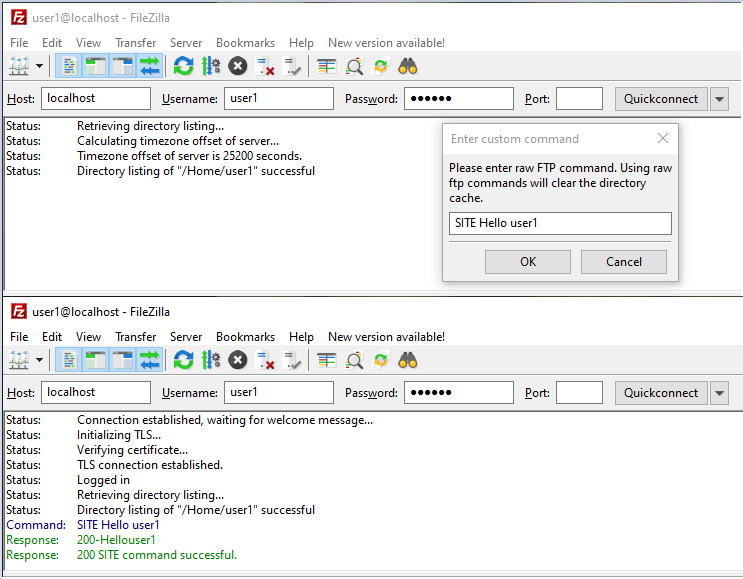Toggle synchronized browsing in the top window toolbar
Viewport: 743px width, 579px height.
click(x=381, y=67)
